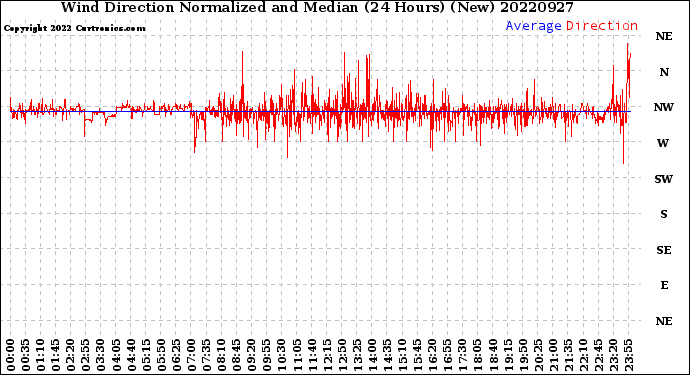Click the Copyright 2022 Cartronics.com text
Image resolution: width=690 pixels, height=375 pixels.
(x=74, y=28)
